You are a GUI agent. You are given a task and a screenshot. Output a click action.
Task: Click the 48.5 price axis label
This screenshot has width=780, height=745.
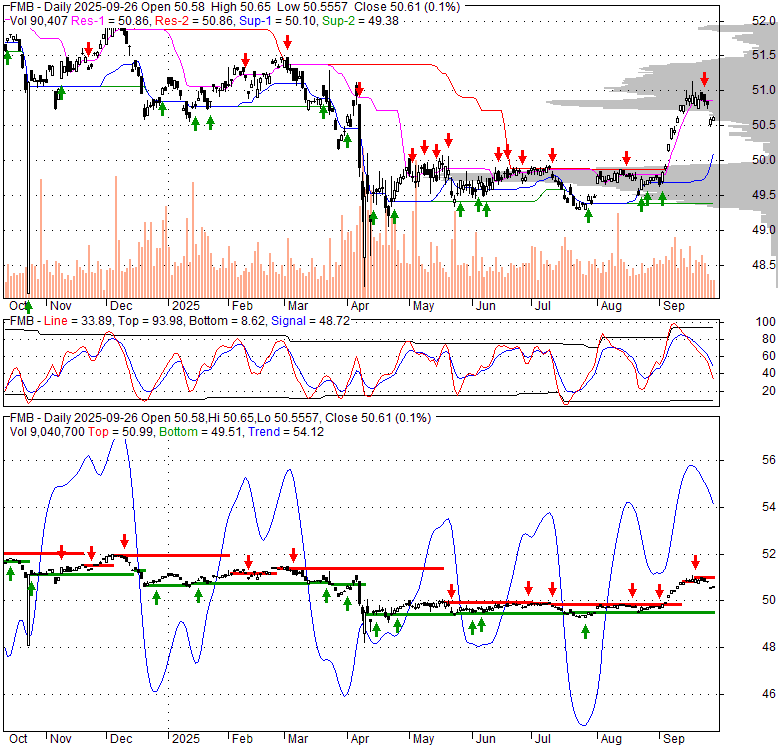tap(764, 265)
